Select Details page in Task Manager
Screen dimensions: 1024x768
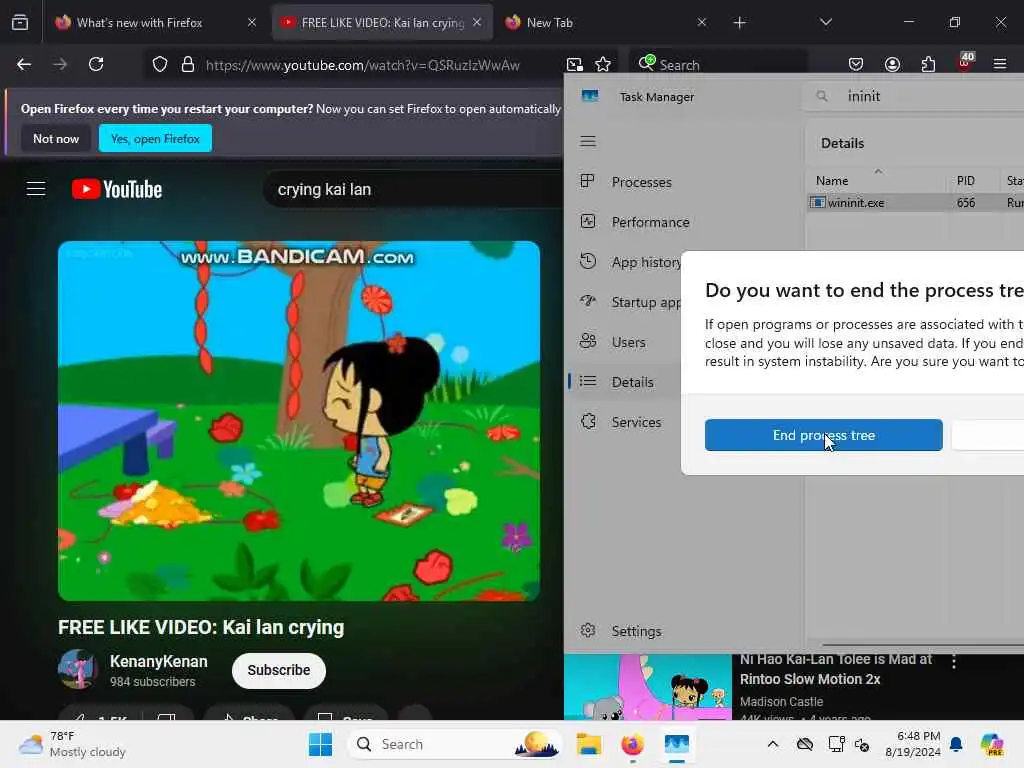tap(624, 382)
